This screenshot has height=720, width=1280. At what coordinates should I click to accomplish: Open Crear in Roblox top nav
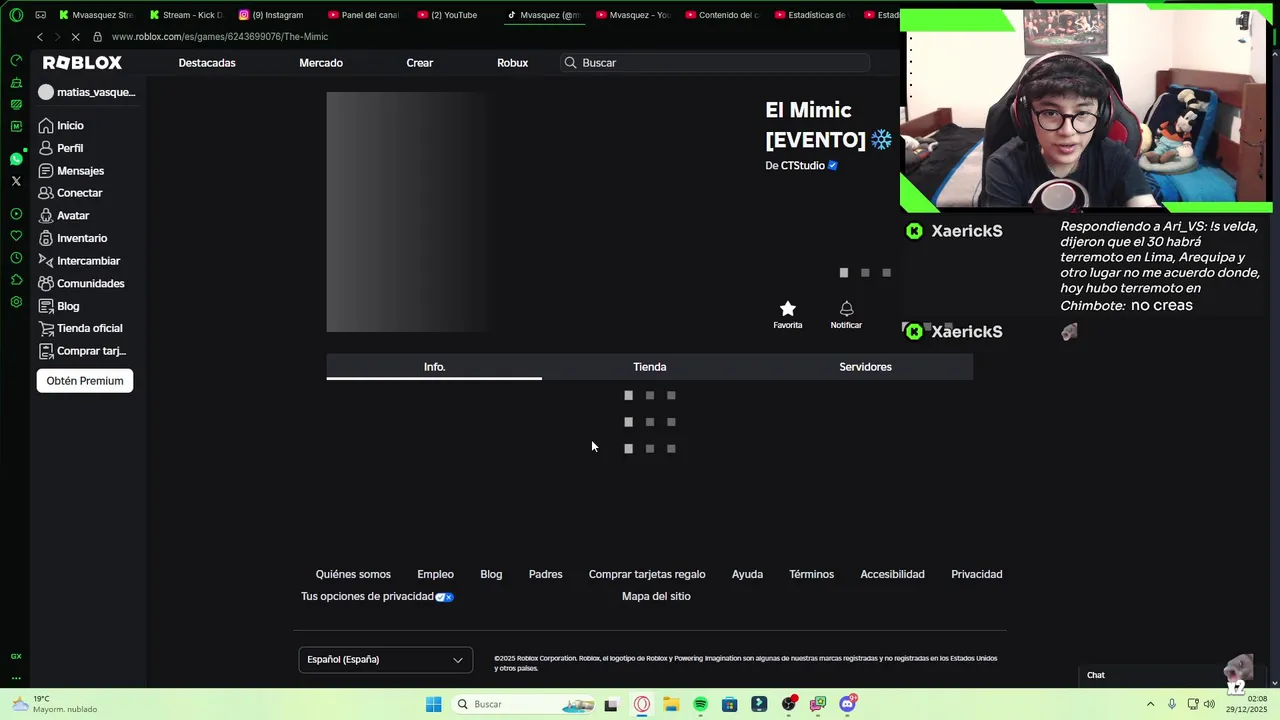(420, 63)
